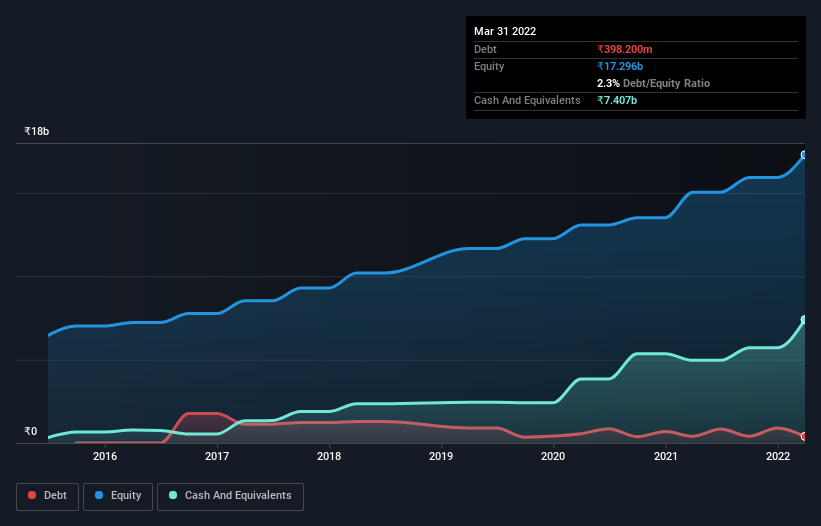Click the ₹0 y-axis label
Viewport: 821px width, 526px height.
pos(31,431)
